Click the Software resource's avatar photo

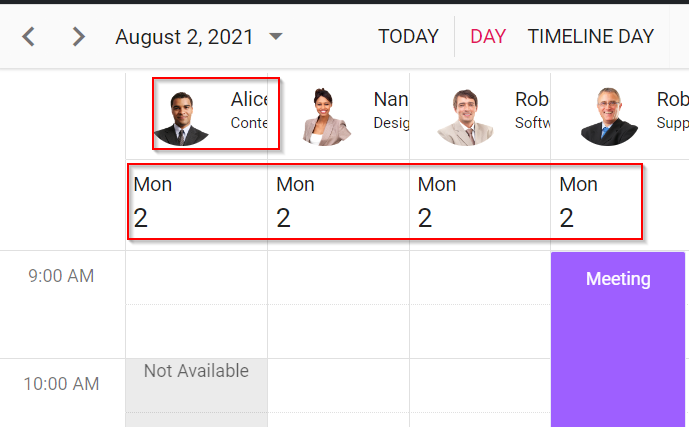(465, 116)
